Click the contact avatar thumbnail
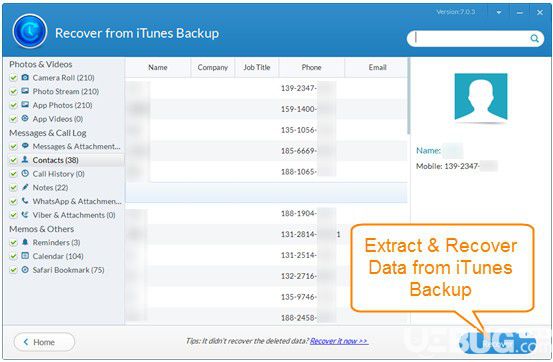 coord(481,97)
